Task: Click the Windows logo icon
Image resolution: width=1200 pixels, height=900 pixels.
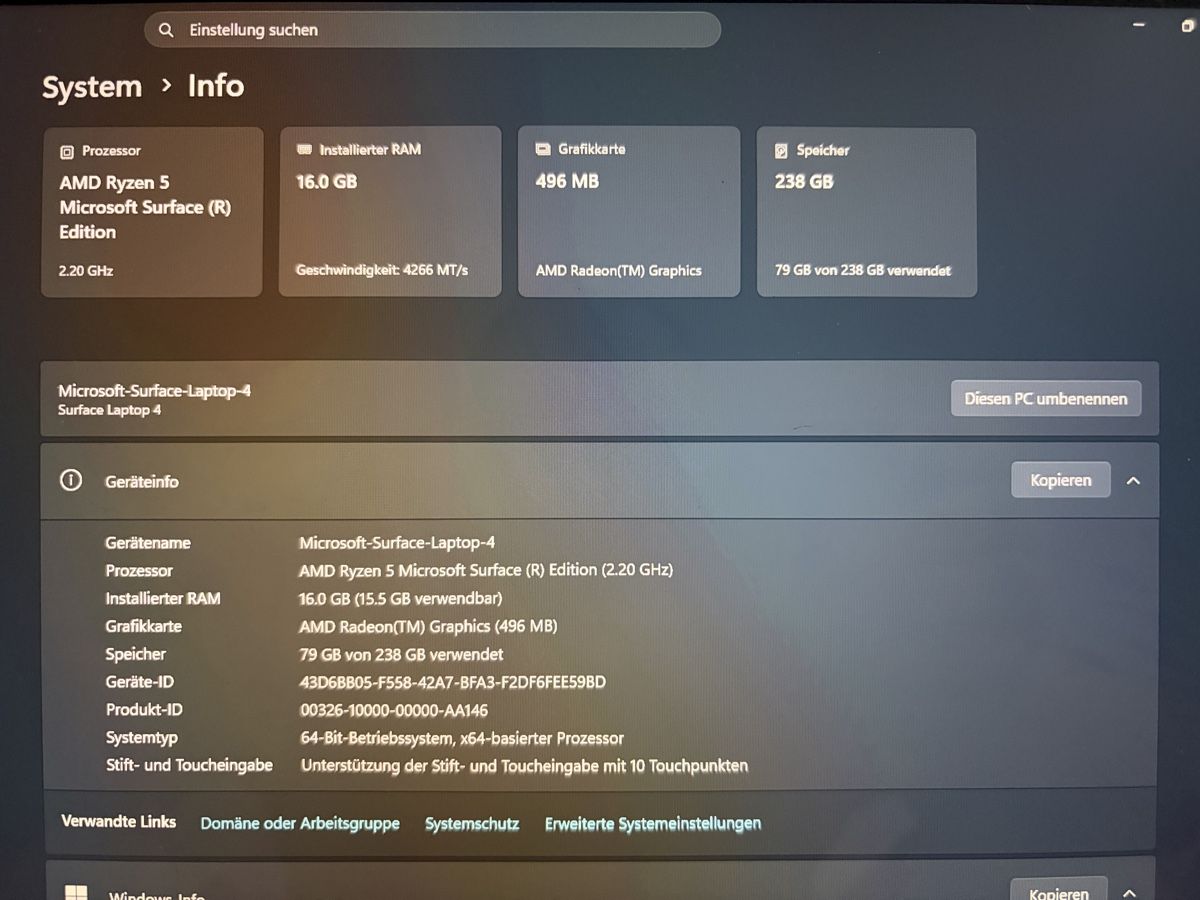Action: point(77,893)
